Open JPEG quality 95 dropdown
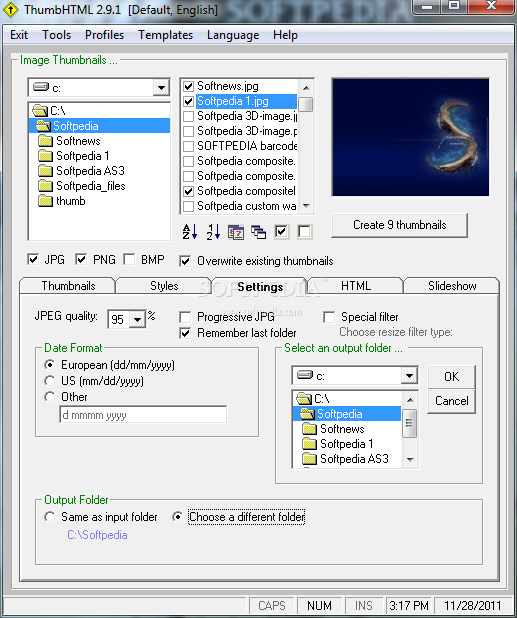 137,319
